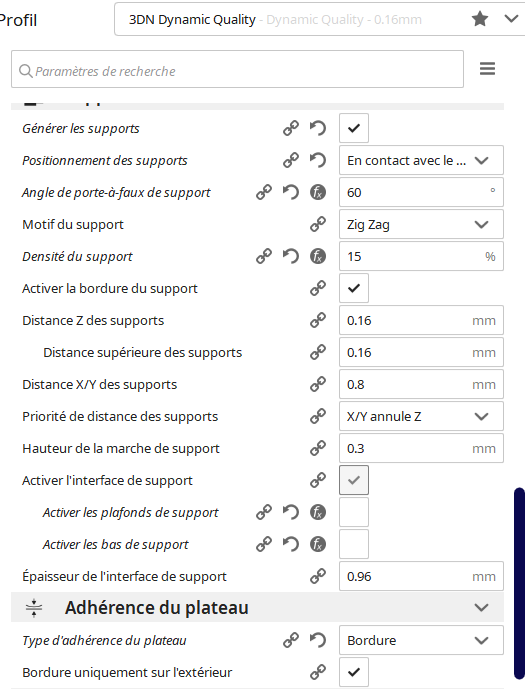
Task: Open formula icon for Activer les plafonds
Action: 318,512
